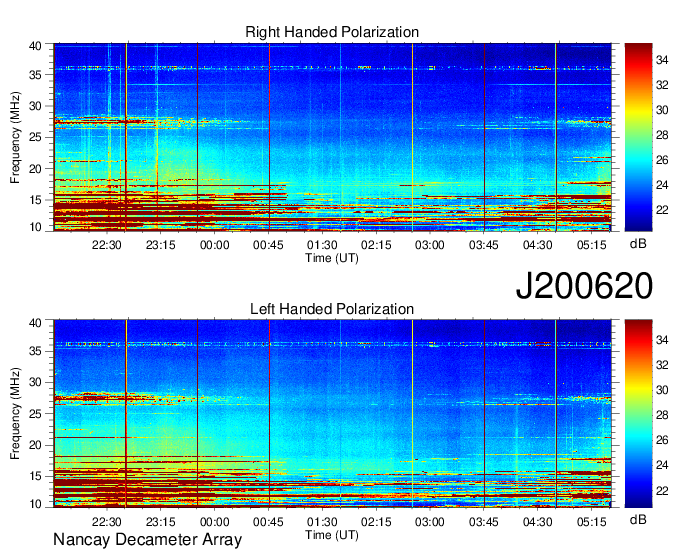The width and height of the screenshot is (680, 552).
Task: Click '03:00' tick under Right Handed plot
Action: coord(430,245)
